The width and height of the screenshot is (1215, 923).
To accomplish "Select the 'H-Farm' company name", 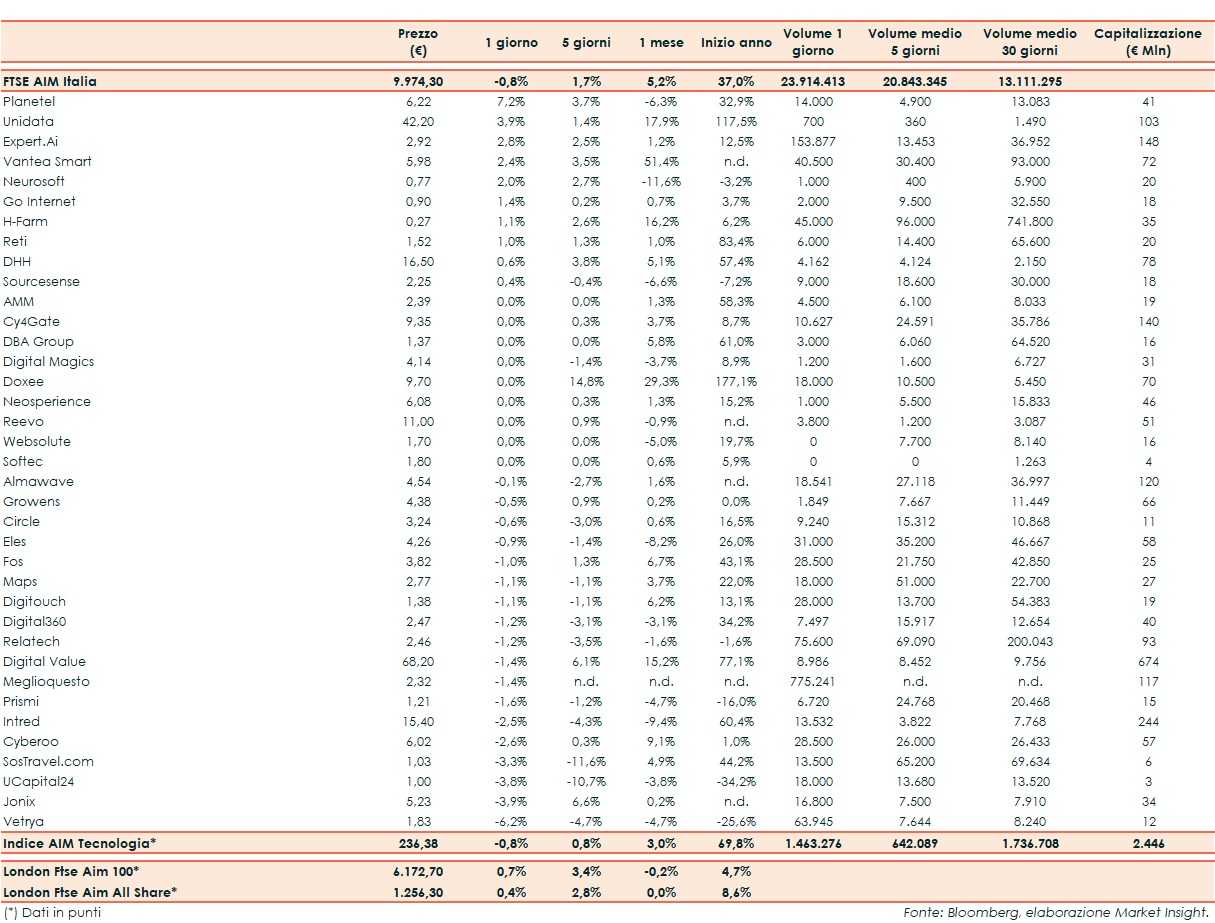I will [x=25, y=221].
